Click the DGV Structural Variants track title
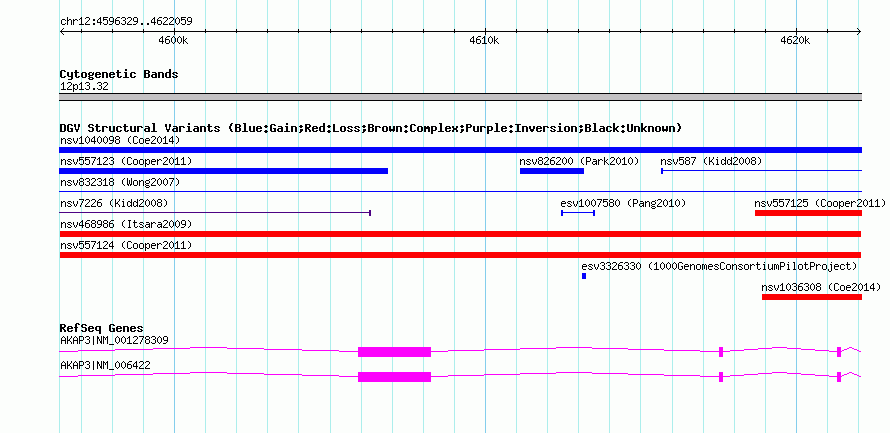Screen dimensions: 890x433 point(371,128)
